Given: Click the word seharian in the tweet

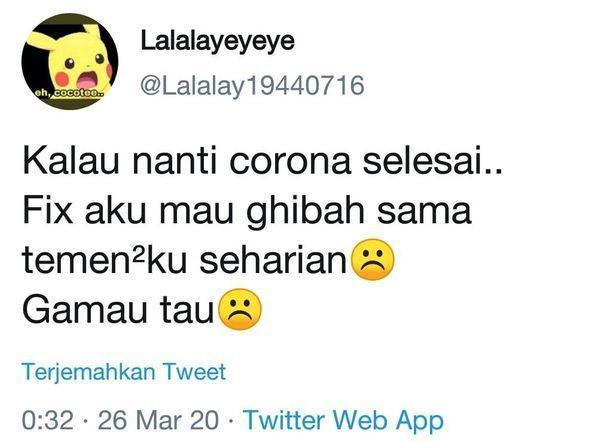Looking at the screenshot, I should (x=274, y=260).
